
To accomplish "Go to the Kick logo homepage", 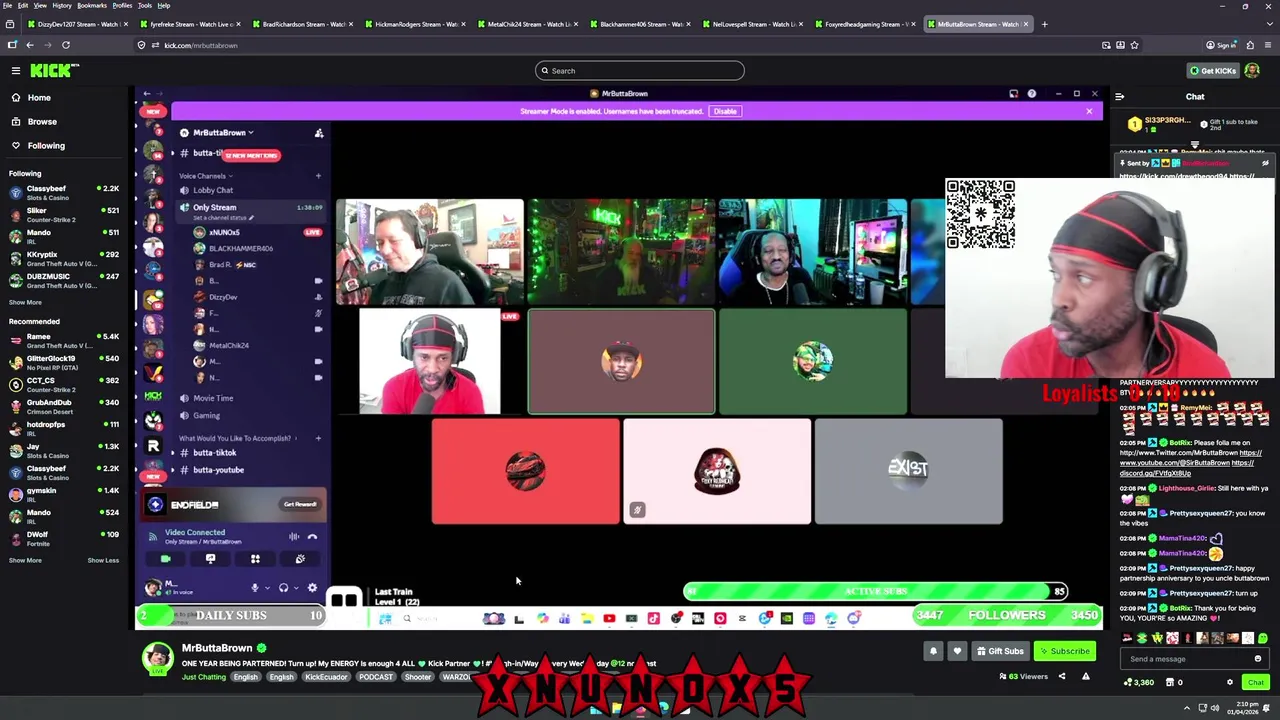I will [x=54, y=70].
